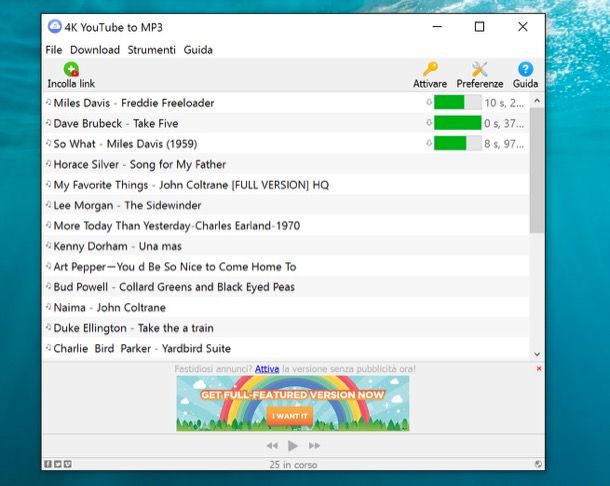Click the Twitter icon in status bar
Viewport: 610px width, 486px height.
pos(58,464)
